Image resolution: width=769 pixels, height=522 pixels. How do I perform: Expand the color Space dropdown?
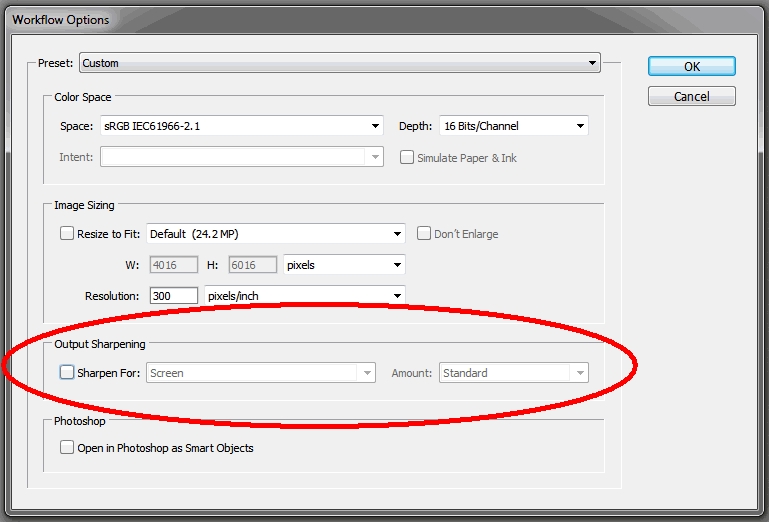coord(241,126)
